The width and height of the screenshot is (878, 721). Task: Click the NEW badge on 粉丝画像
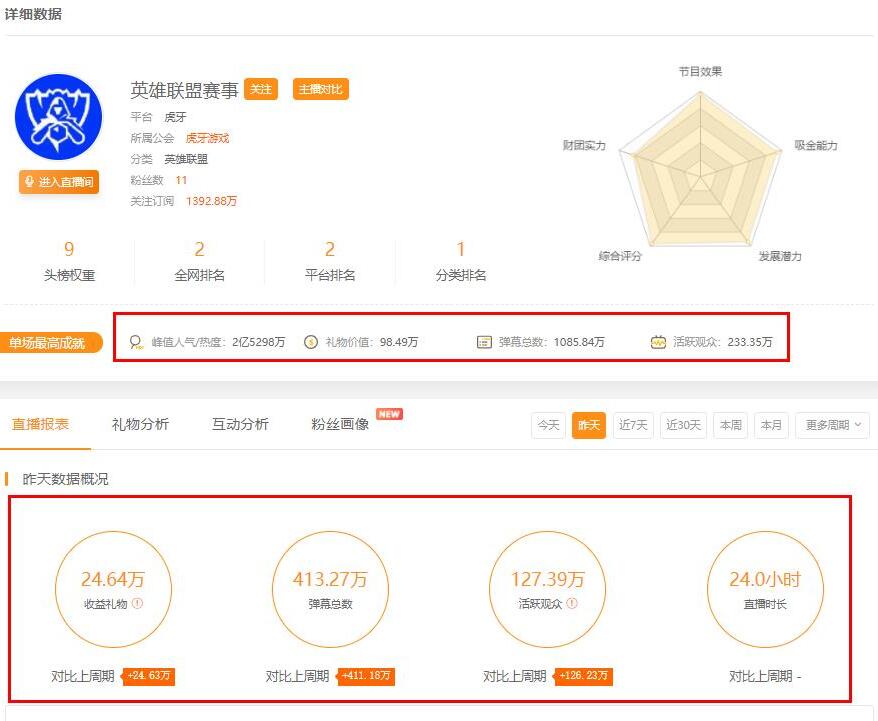point(389,414)
